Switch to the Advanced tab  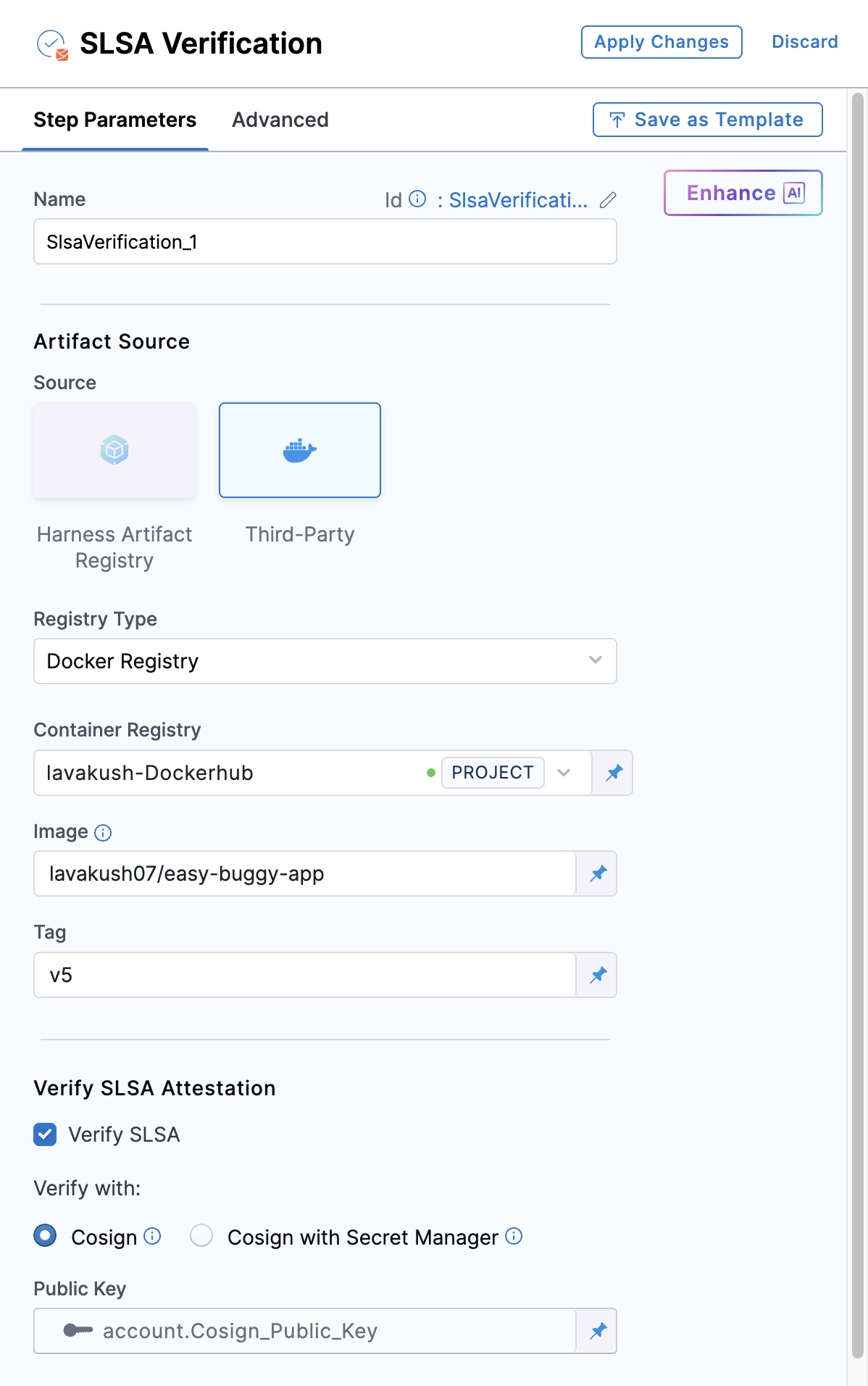coord(280,120)
